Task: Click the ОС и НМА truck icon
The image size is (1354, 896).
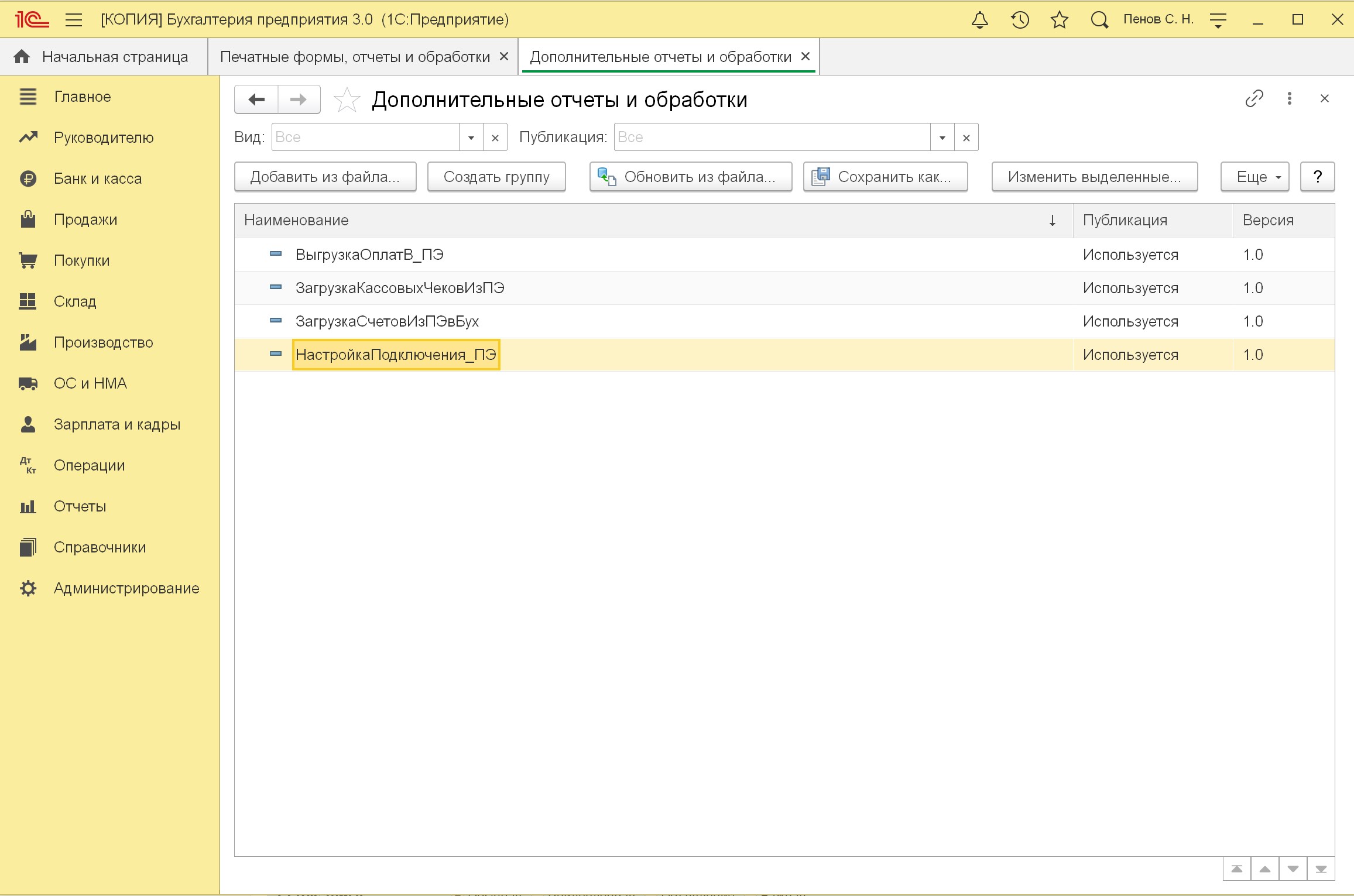Action: 28,383
